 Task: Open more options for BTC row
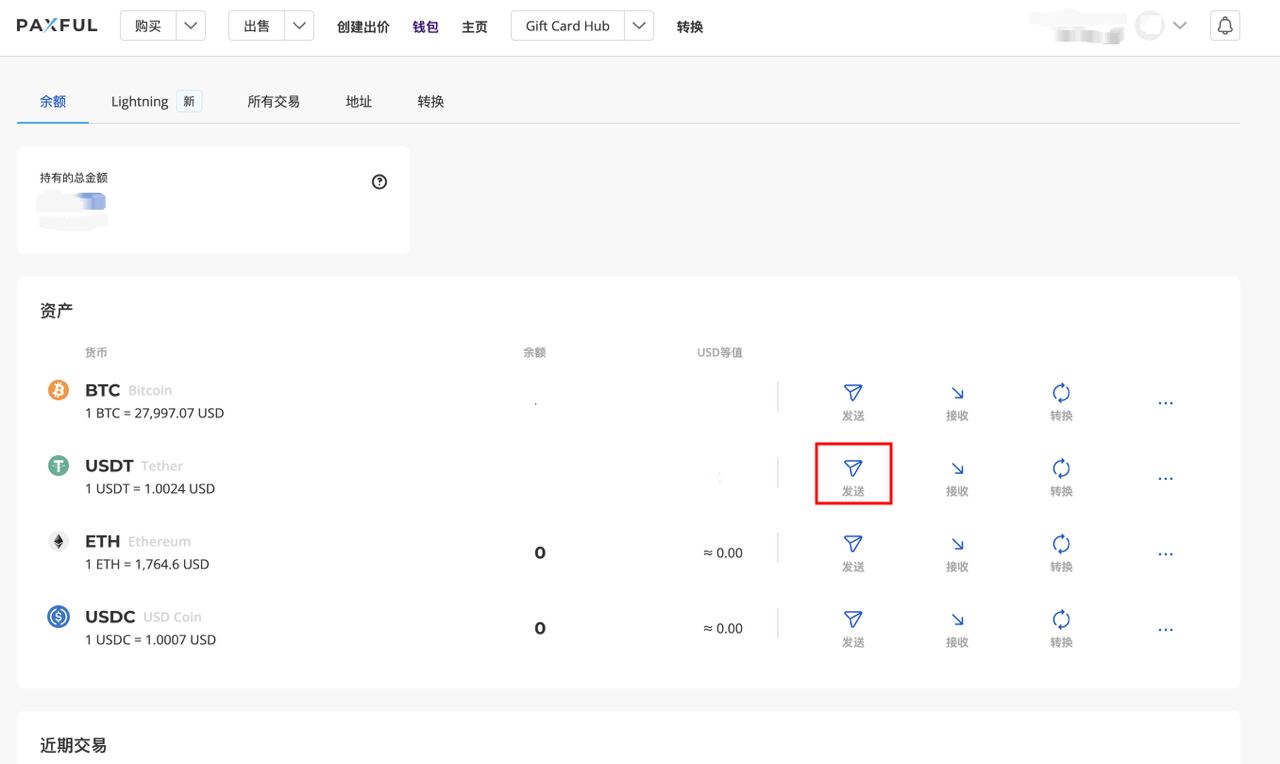coord(1165,403)
